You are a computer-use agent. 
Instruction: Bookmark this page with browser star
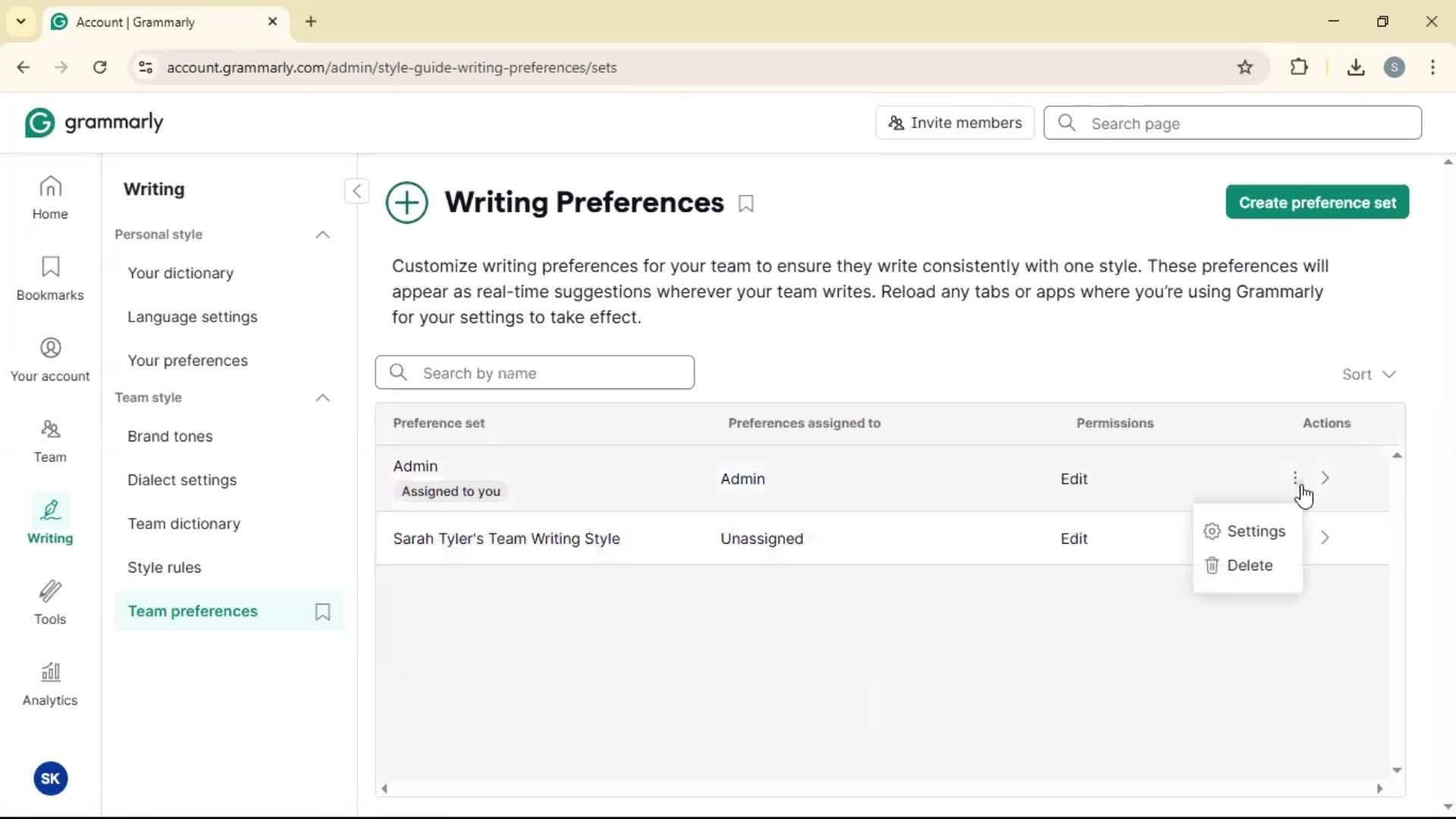tap(1245, 67)
